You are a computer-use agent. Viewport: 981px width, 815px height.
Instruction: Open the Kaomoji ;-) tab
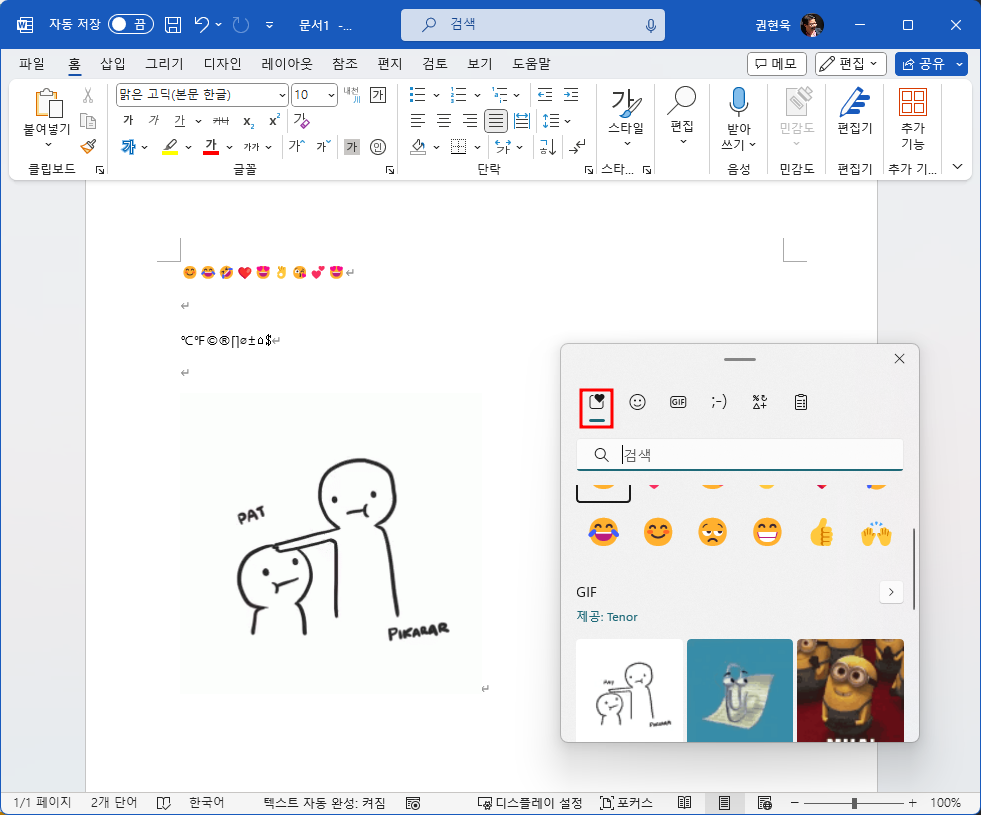[x=719, y=402]
